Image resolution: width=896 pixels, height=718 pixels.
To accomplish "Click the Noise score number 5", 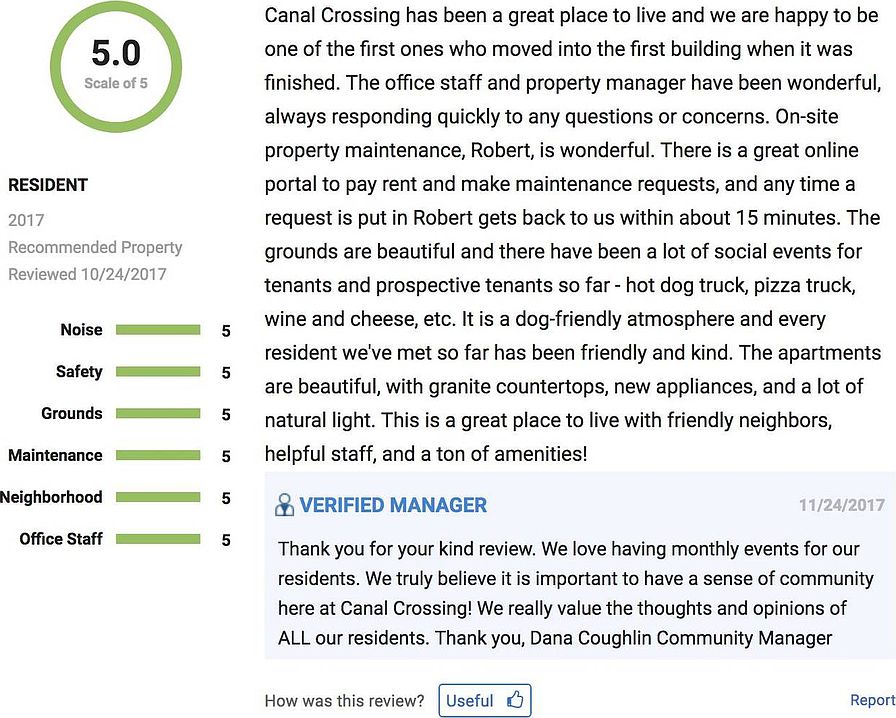I will [226, 331].
